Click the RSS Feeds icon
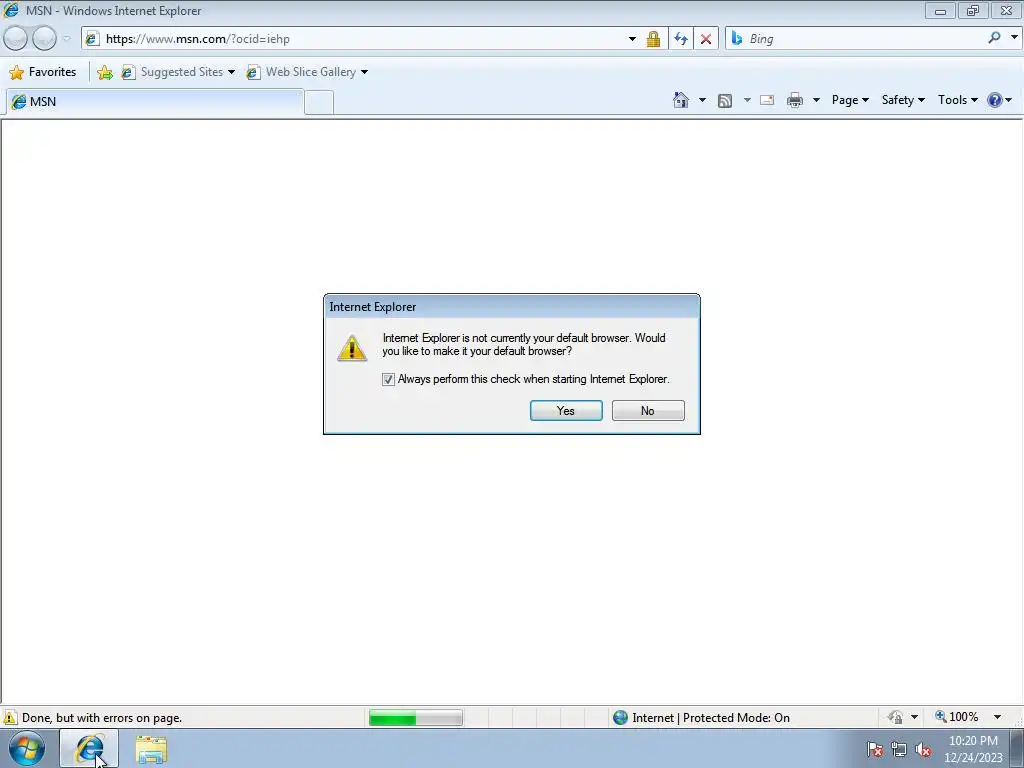 click(x=725, y=100)
